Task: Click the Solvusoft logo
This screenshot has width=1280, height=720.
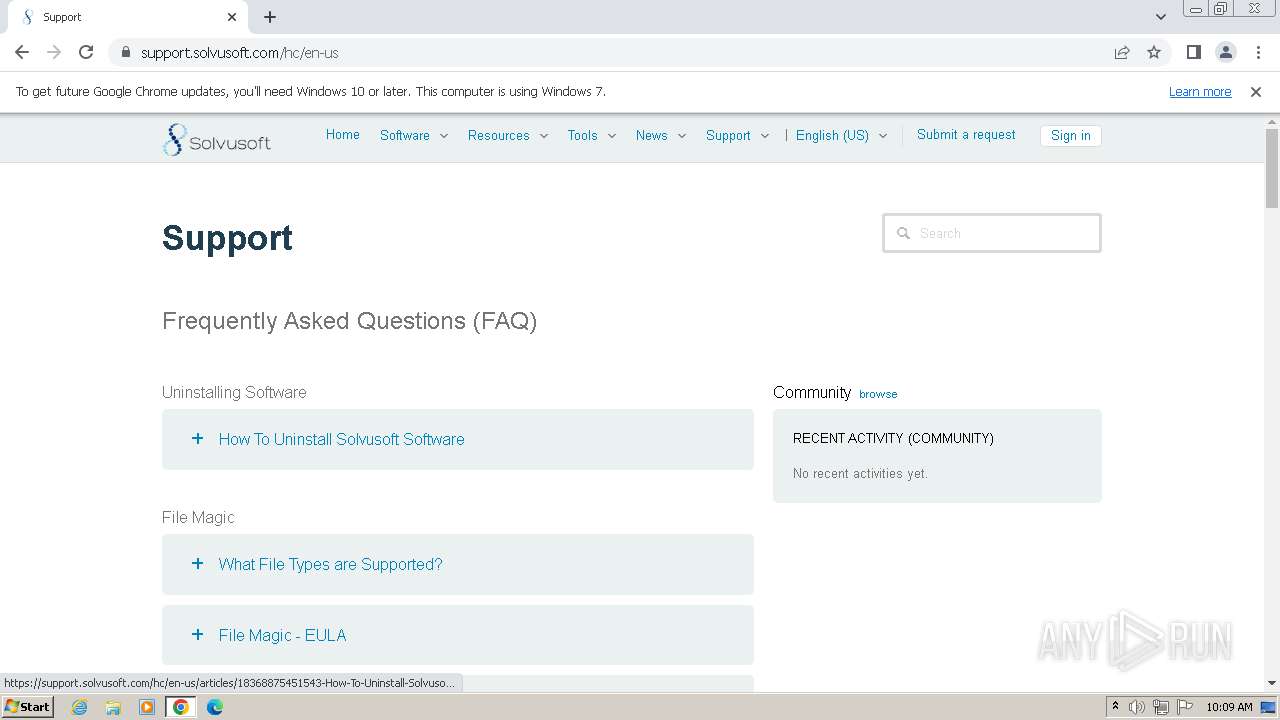Action: (216, 139)
